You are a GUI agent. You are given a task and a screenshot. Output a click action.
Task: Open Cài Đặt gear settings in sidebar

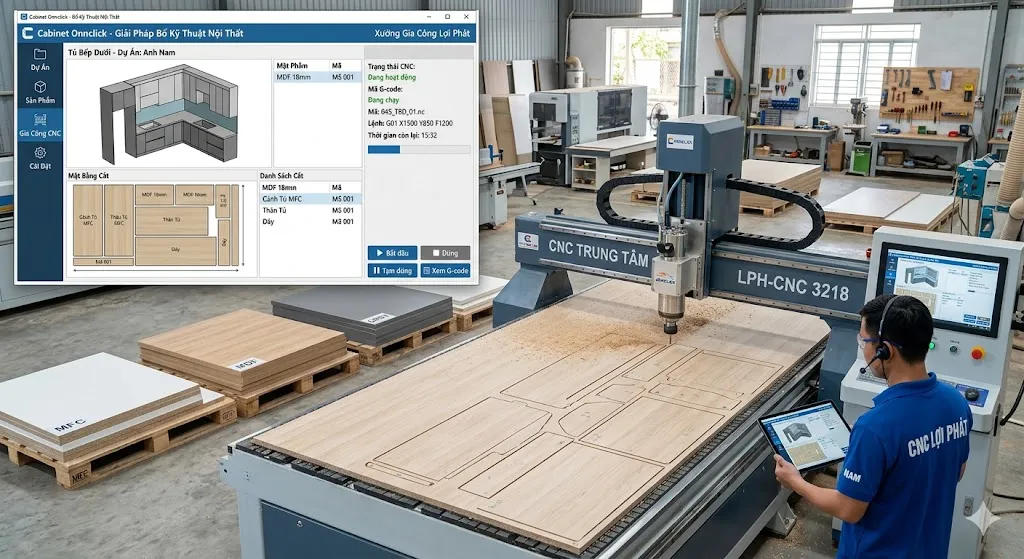[40, 158]
